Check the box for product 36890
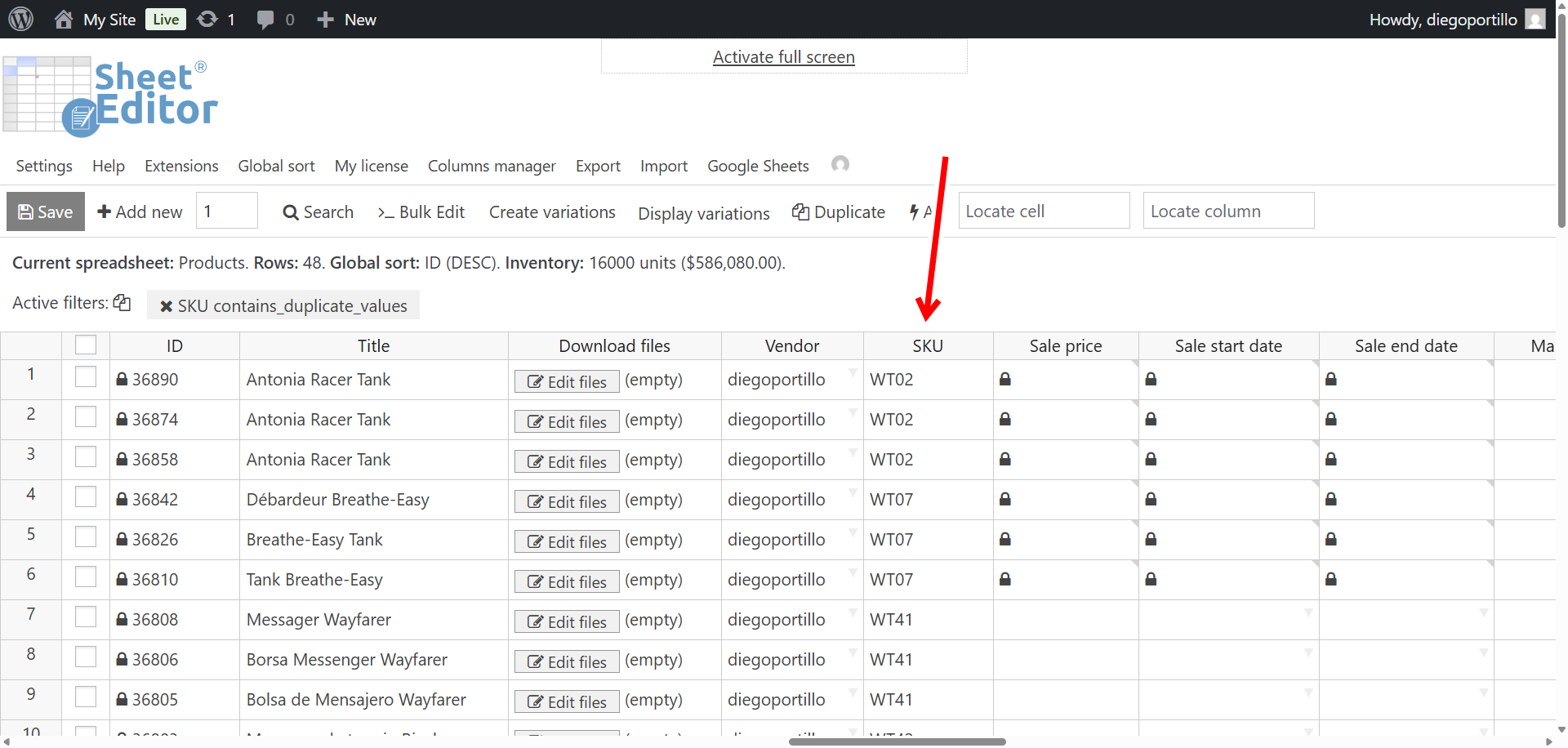Viewport: 1568px width, 748px height. tap(86, 377)
